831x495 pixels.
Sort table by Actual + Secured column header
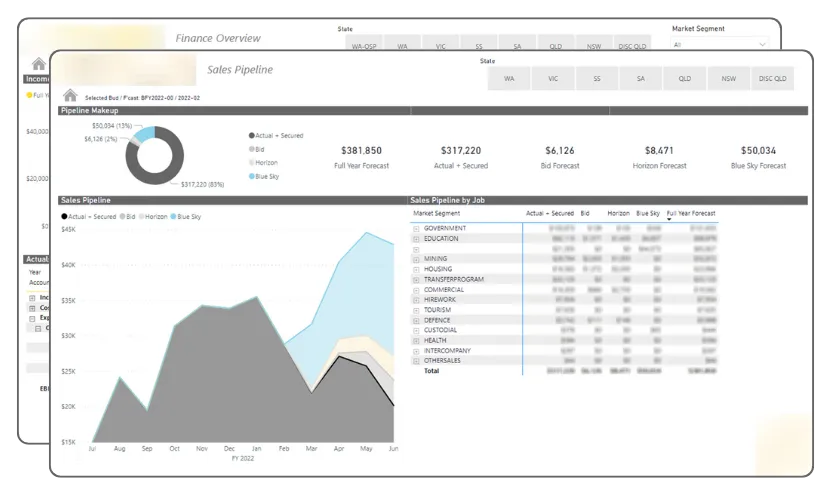point(550,213)
